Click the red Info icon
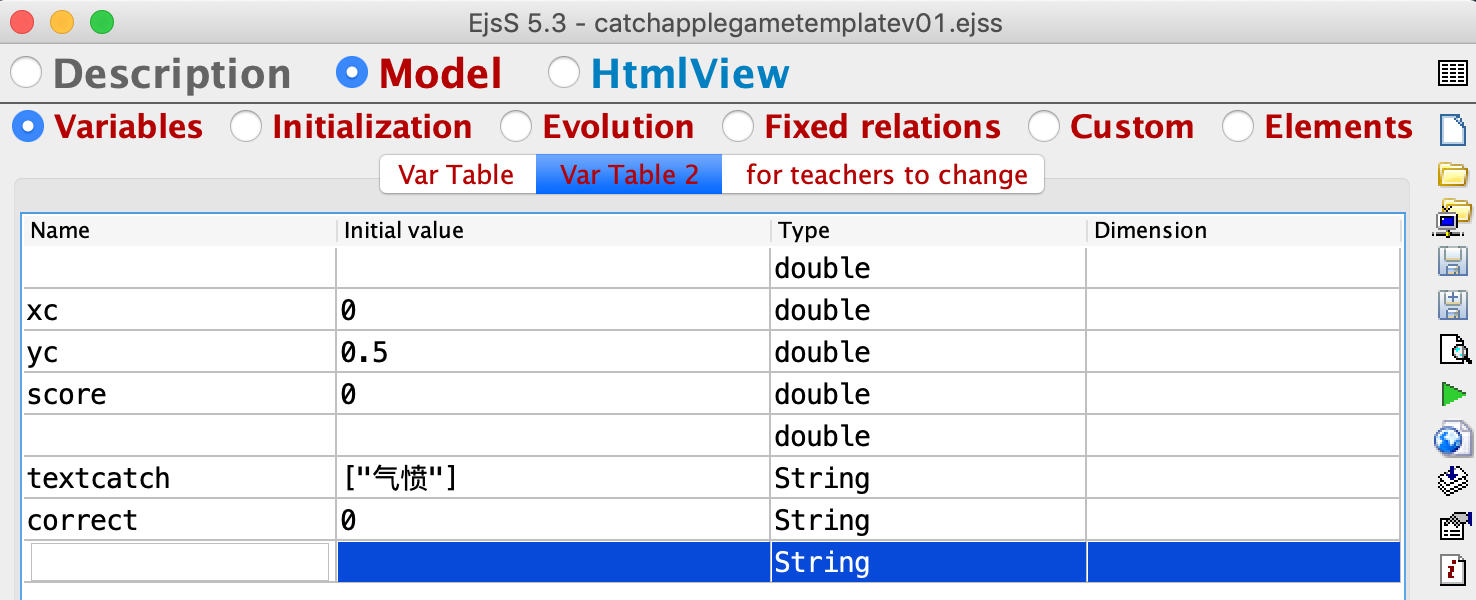This screenshot has height=600, width=1476. pyautogui.click(x=1452, y=569)
